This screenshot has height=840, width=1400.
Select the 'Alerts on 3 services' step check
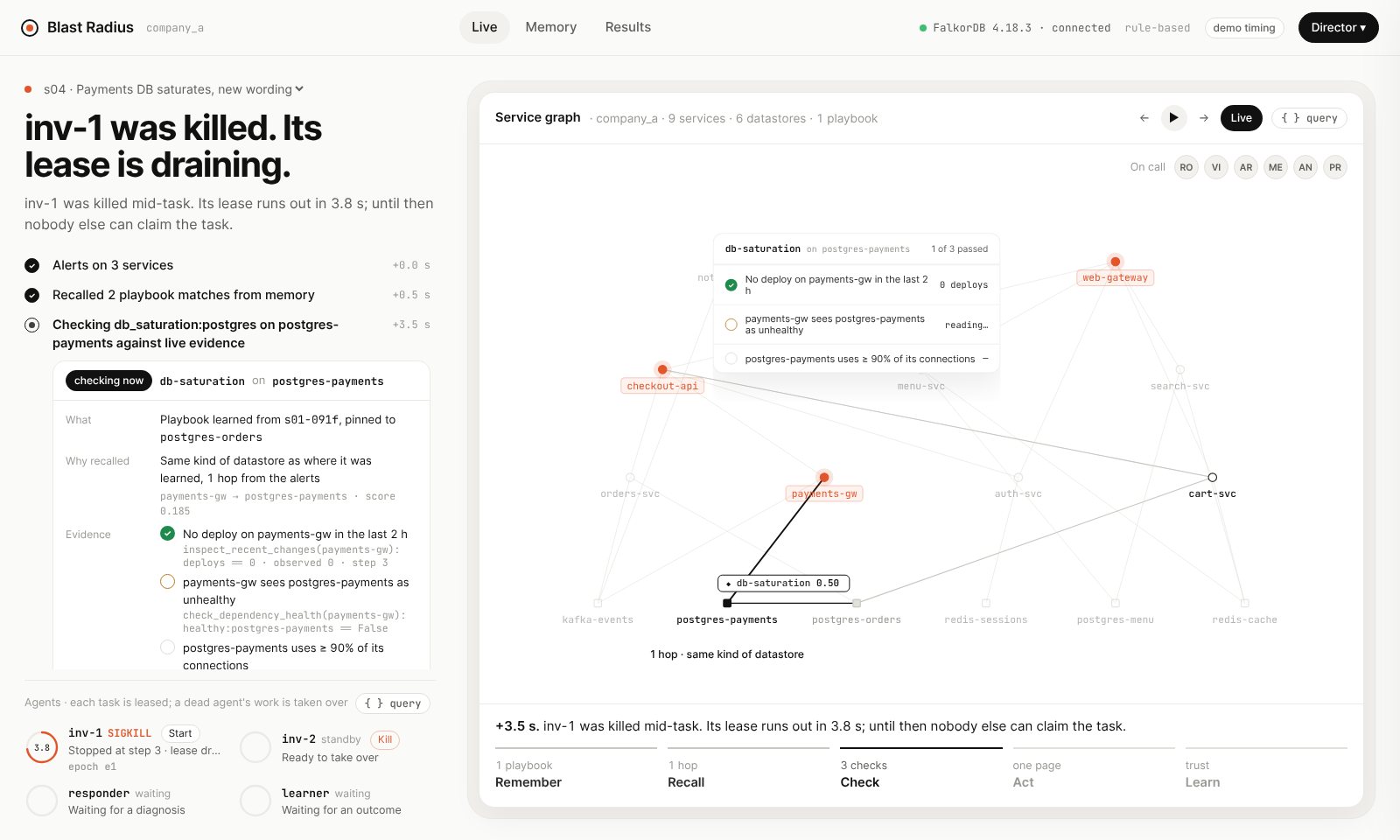click(x=31, y=265)
